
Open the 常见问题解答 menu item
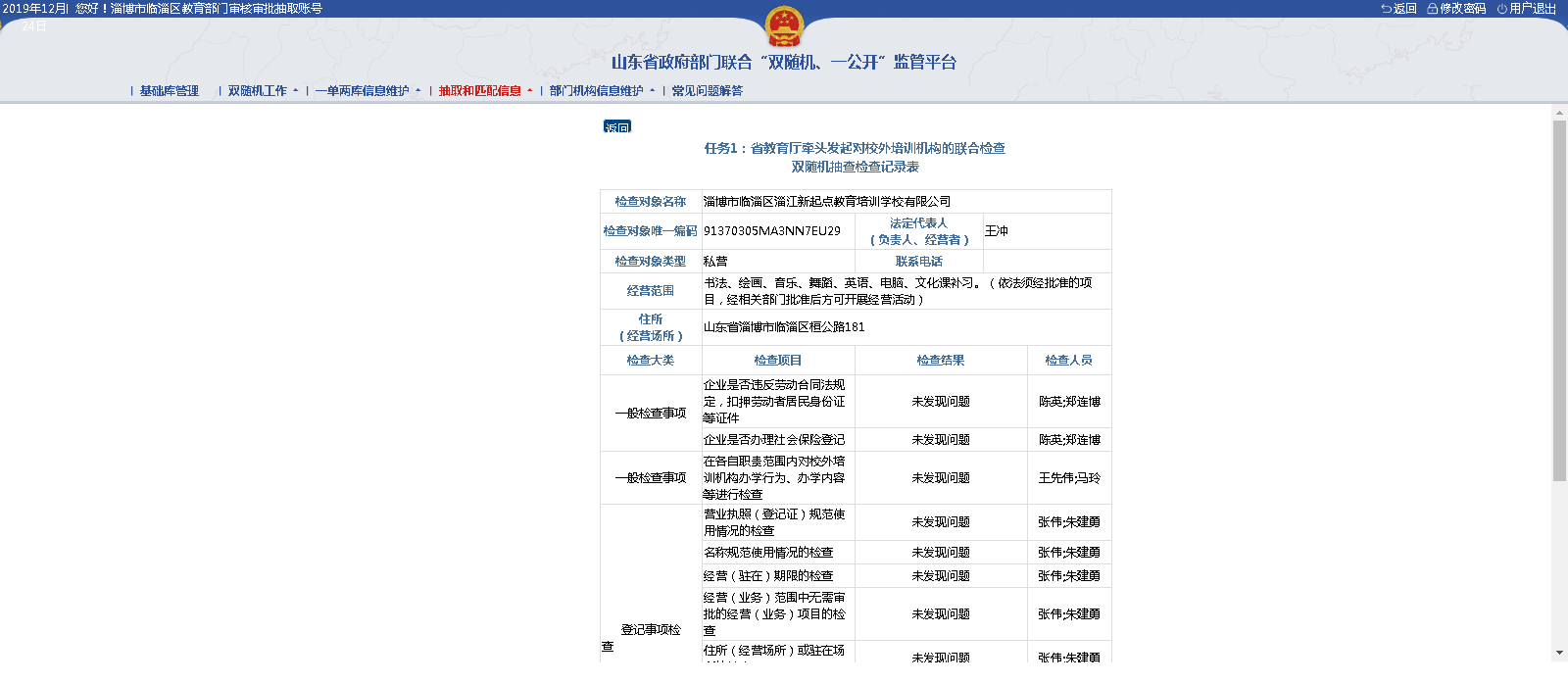tap(707, 91)
